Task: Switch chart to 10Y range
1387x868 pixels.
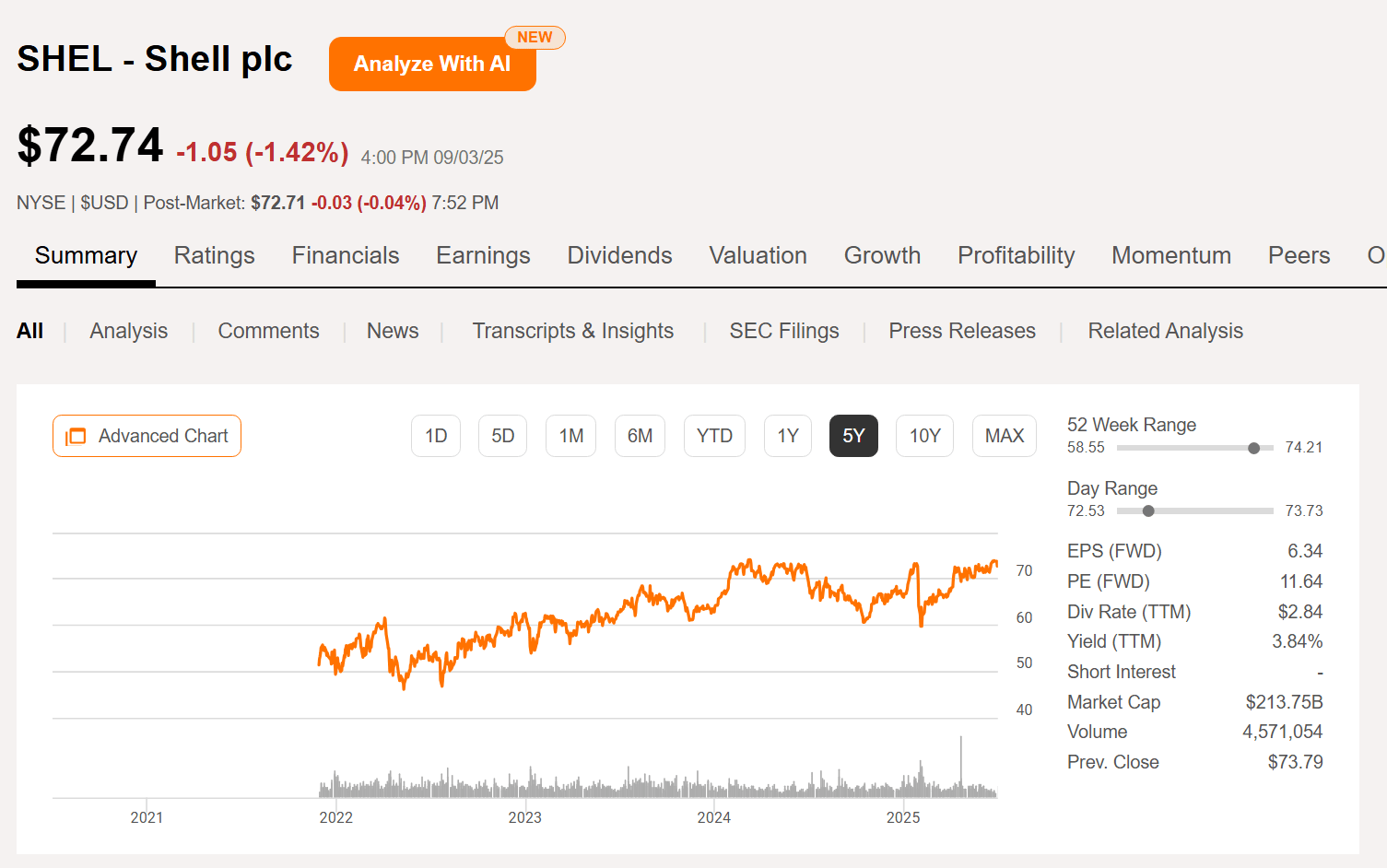Action: click(924, 436)
